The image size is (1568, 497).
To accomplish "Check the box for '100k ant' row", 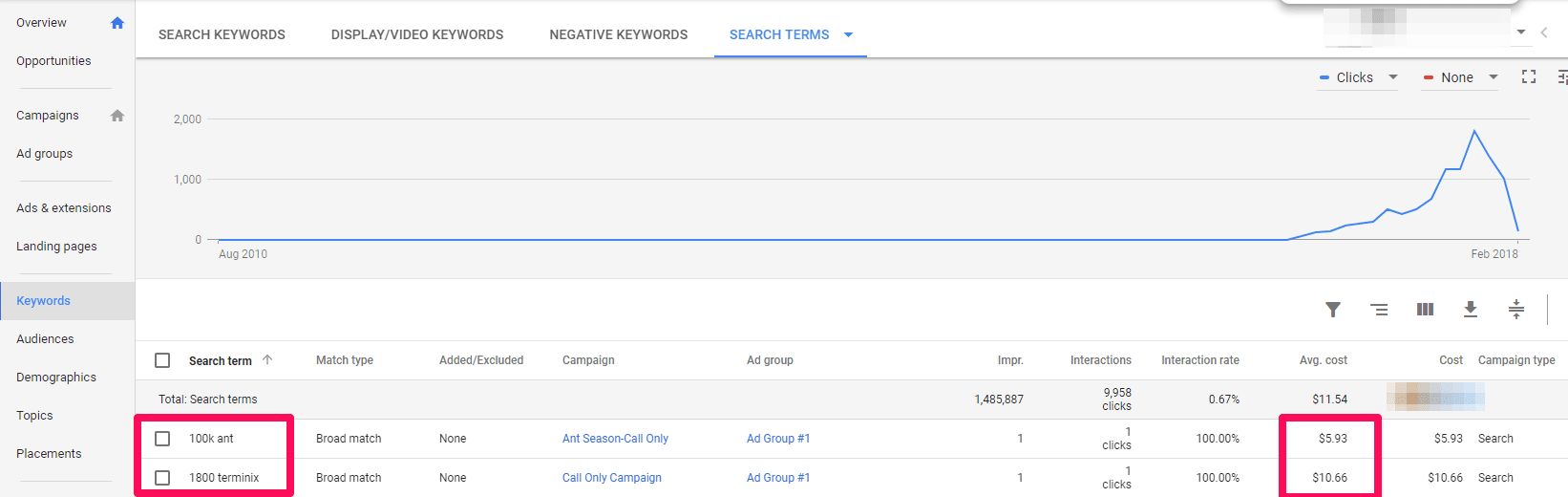I will pos(162,439).
